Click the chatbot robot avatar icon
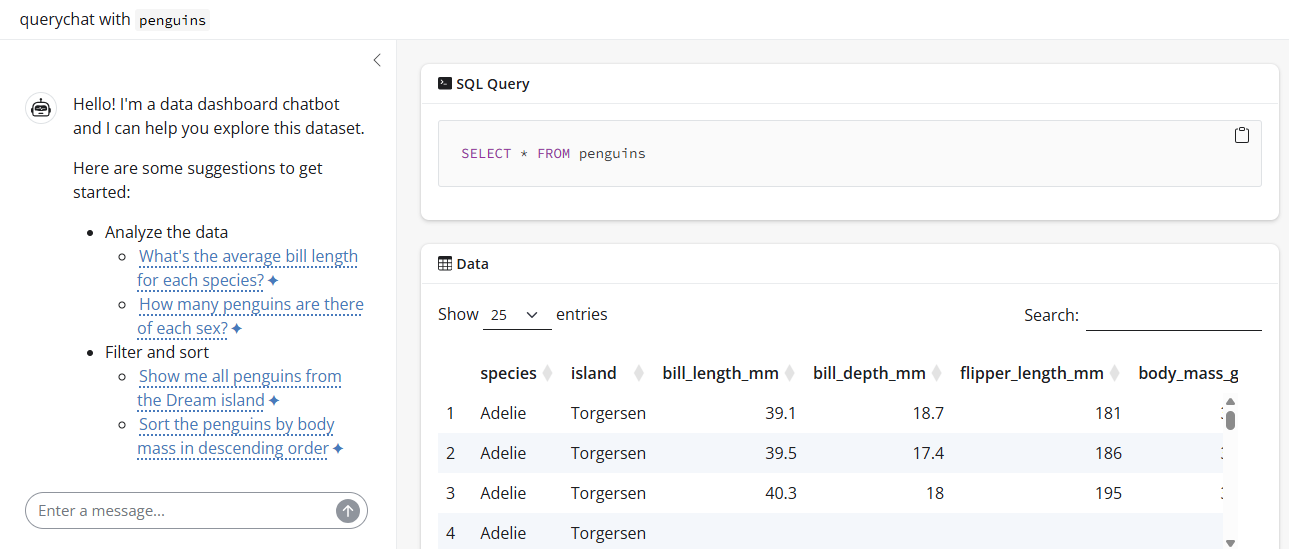The height and width of the screenshot is (549, 1289). (41, 108)
